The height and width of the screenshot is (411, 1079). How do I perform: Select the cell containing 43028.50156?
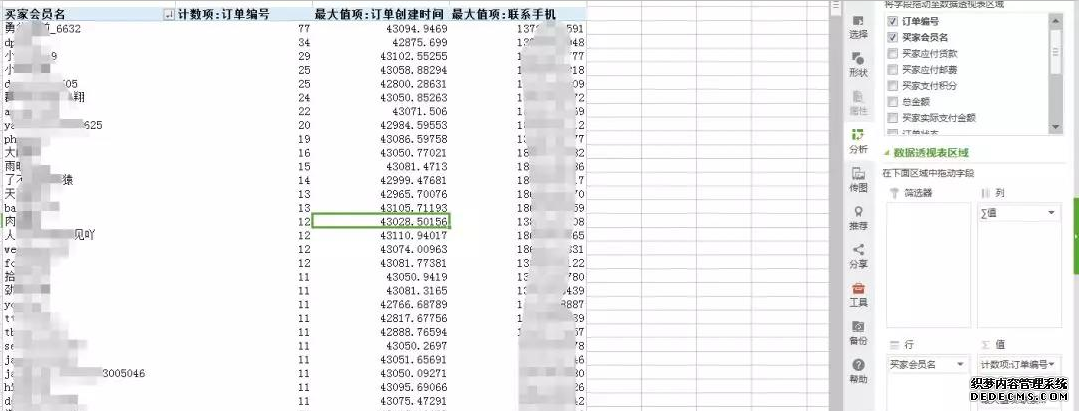(x=381, y=220)
